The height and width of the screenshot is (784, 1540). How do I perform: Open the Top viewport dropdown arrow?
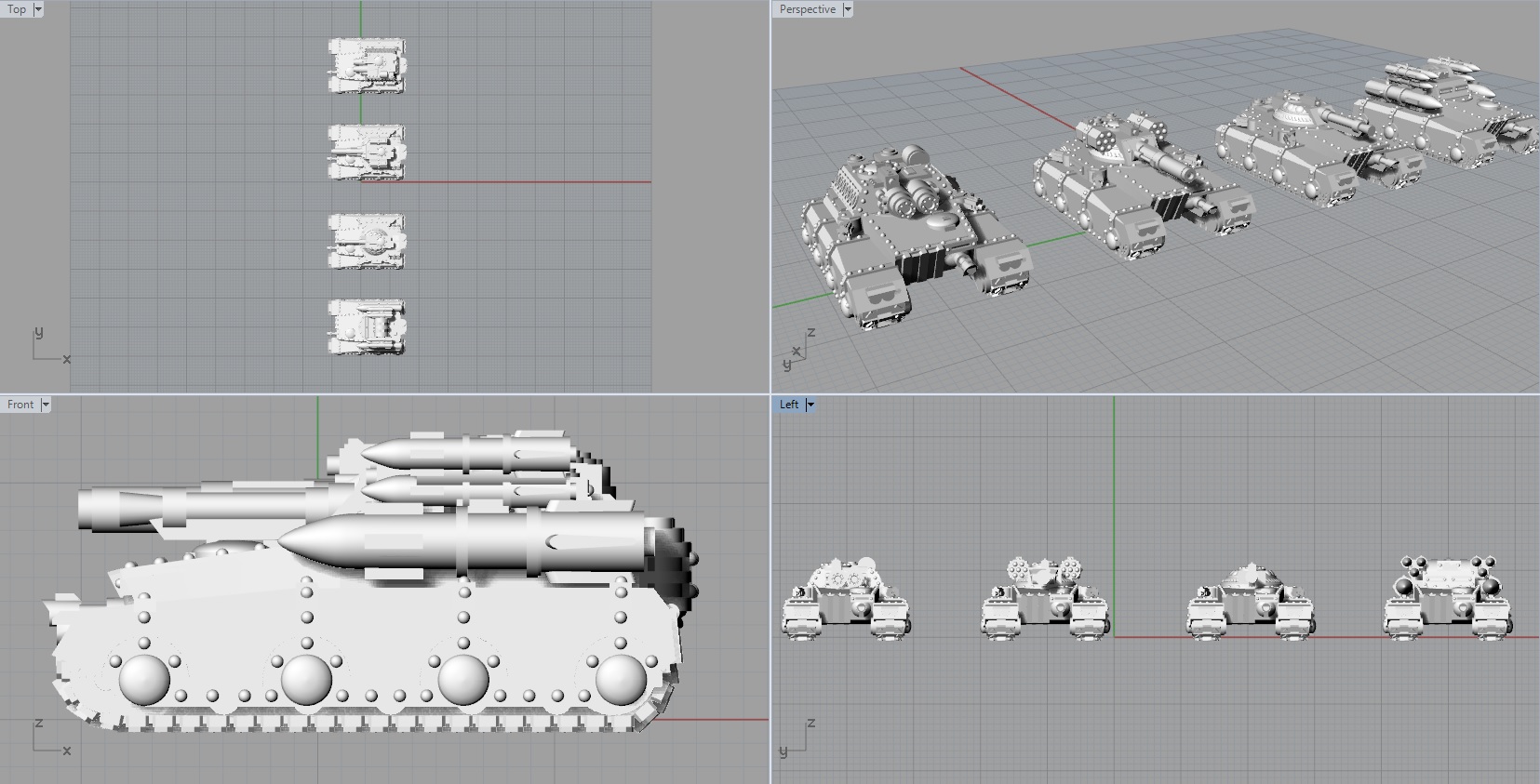coord(38,9)
